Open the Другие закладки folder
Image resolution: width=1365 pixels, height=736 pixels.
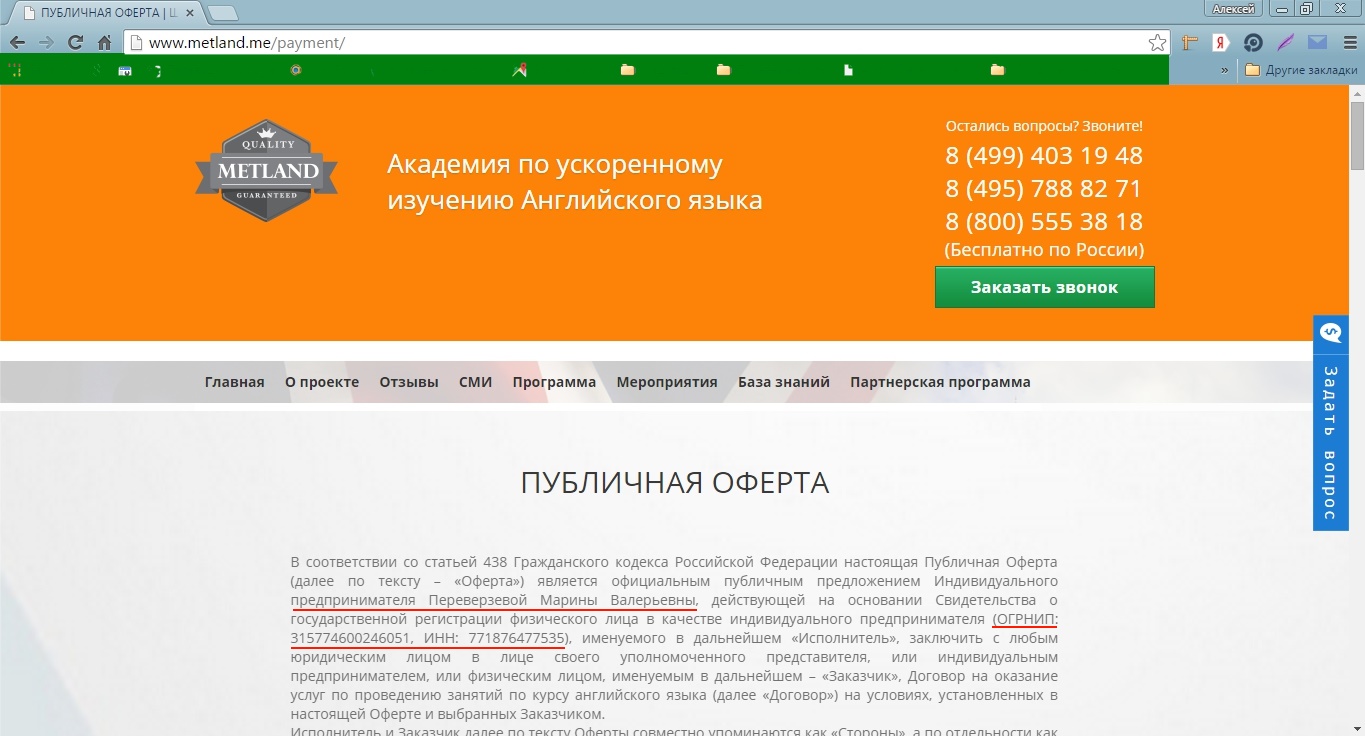point(1301,70)
